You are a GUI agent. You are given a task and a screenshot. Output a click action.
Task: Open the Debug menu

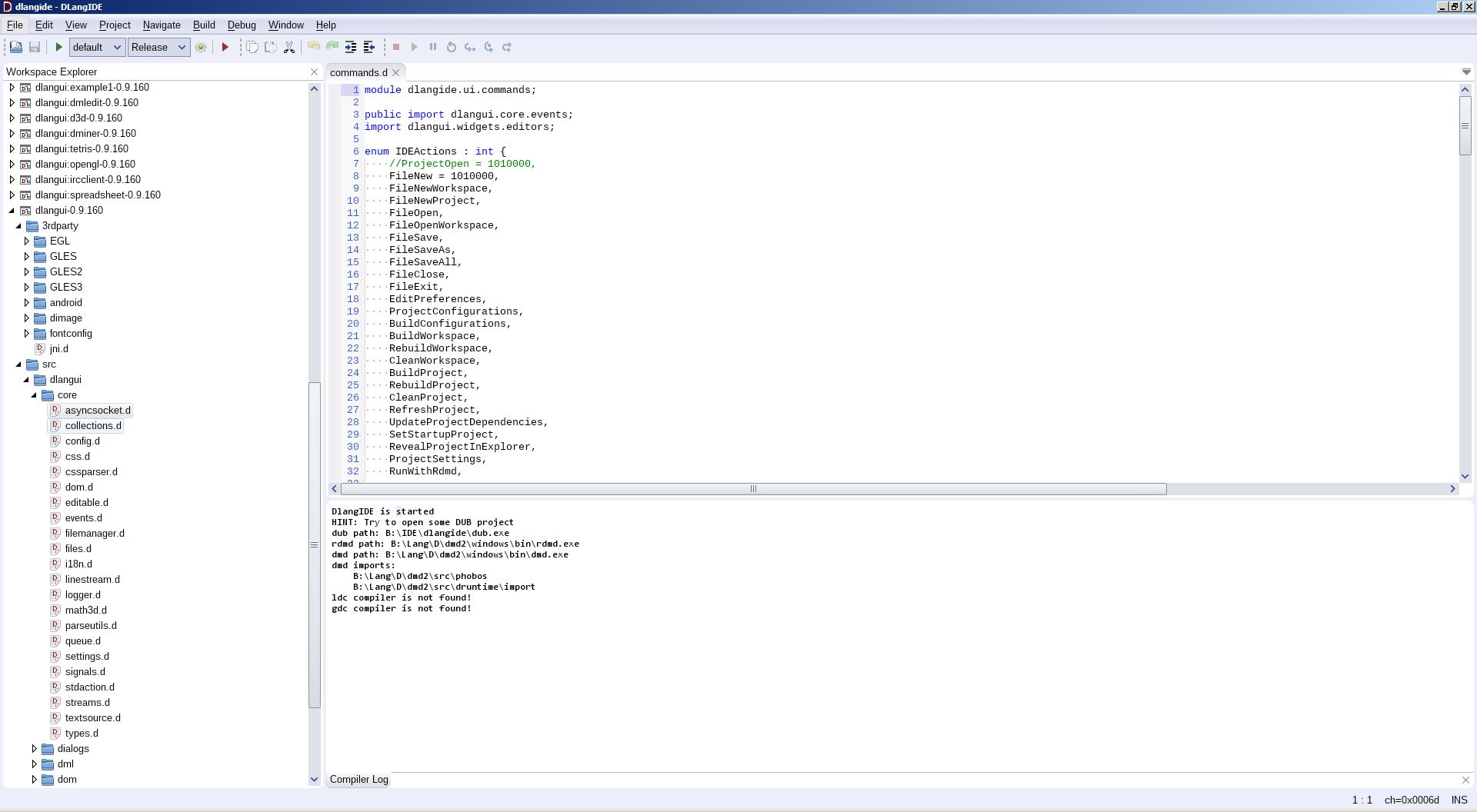click(x=242, y=25)
